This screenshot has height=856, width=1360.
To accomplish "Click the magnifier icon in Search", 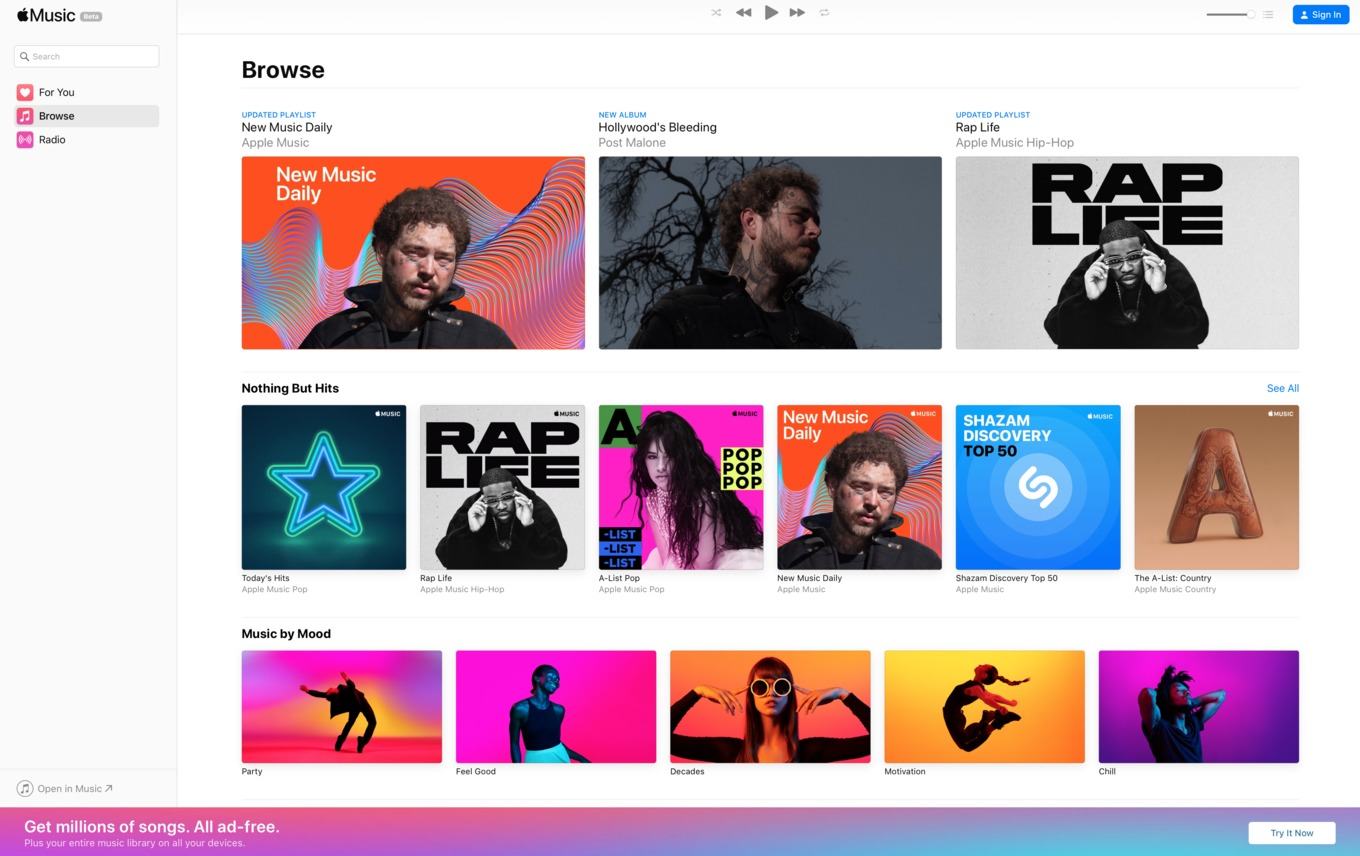I will click(25, 56).
